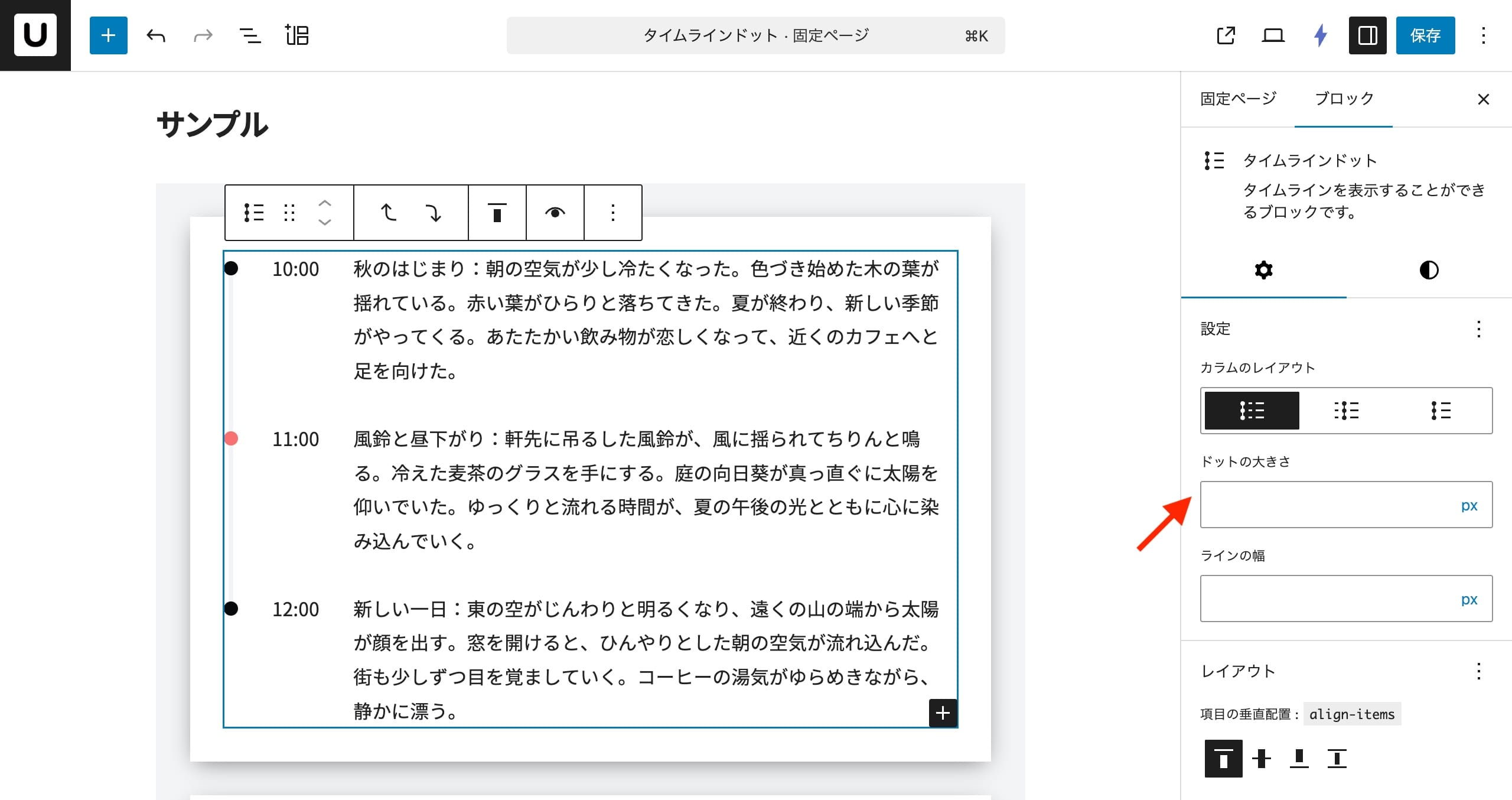This screenshot has width=1512, height=800.
Task: Open レイアウト panel options menu
Action: pyautogui.click(x=1478, y=671)
